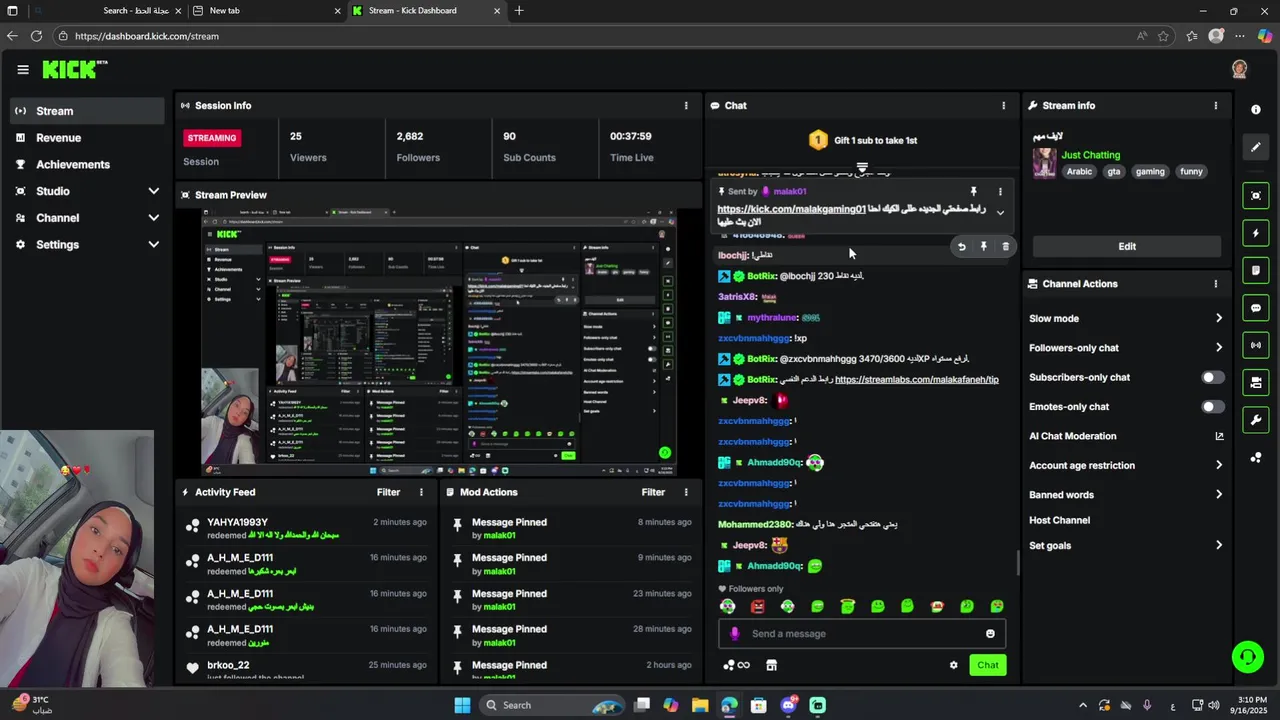This screenshot has height=720, width=1280.
Task: Open Session Info options menu
Action: pos(686,105)
